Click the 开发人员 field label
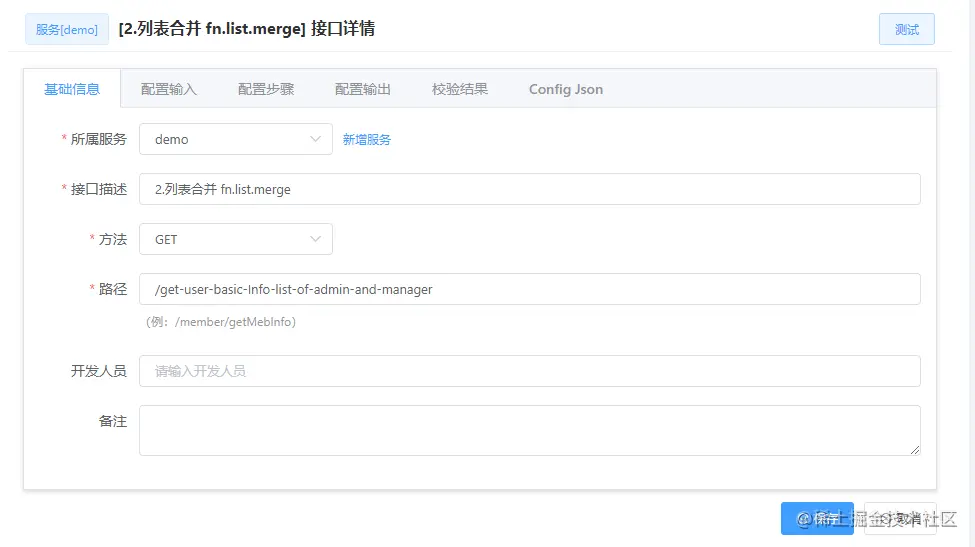 [98, 371]
